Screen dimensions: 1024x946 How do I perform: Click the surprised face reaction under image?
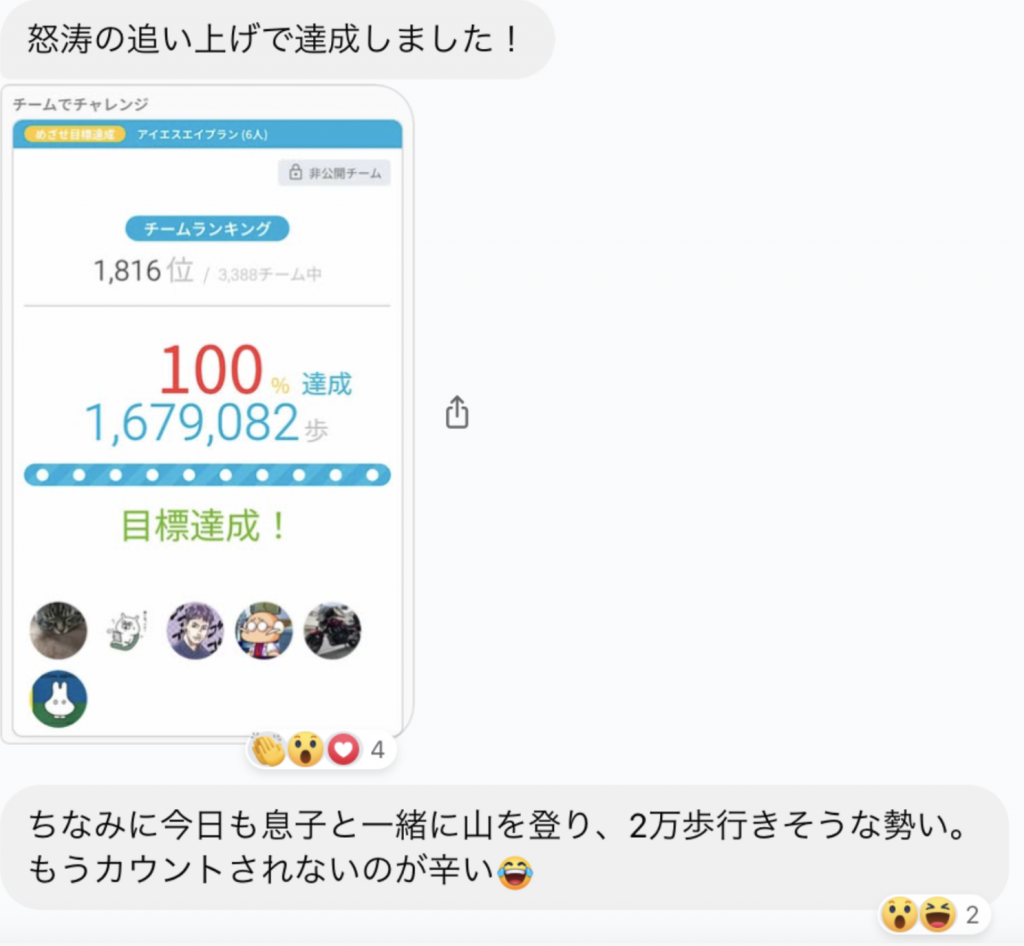[306, 749]
